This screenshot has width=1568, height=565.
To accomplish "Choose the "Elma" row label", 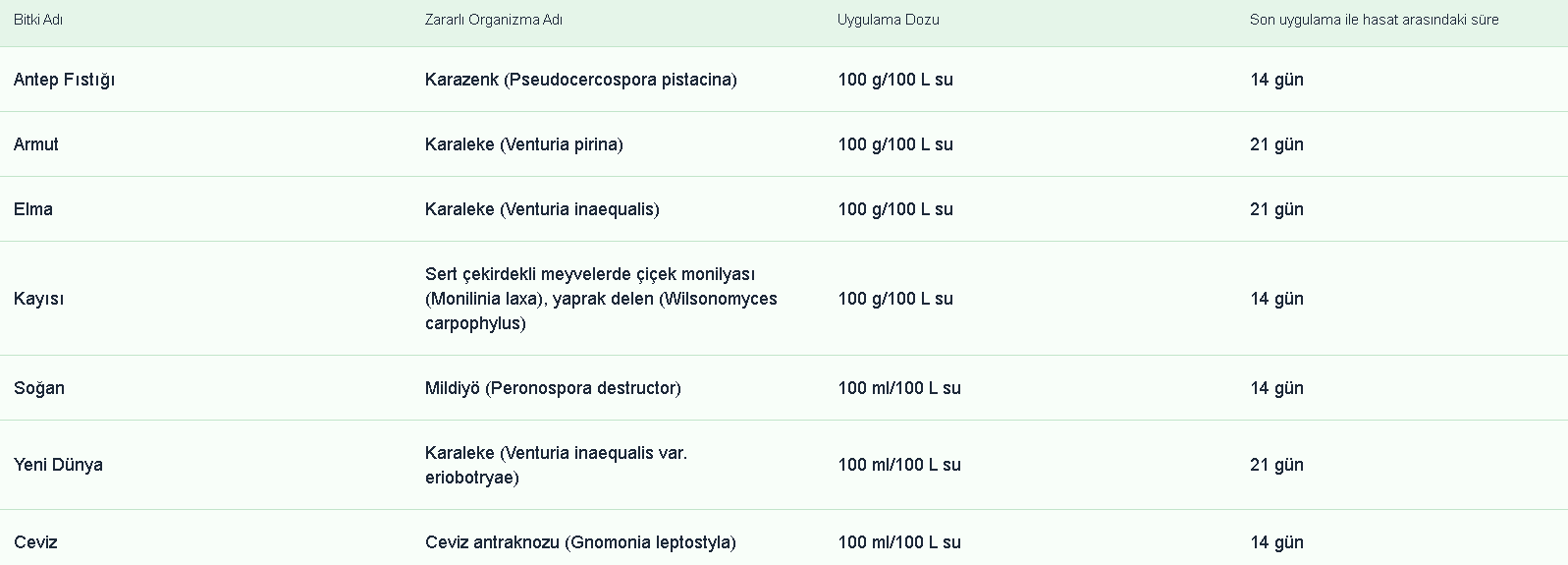I will pos(33,209).
